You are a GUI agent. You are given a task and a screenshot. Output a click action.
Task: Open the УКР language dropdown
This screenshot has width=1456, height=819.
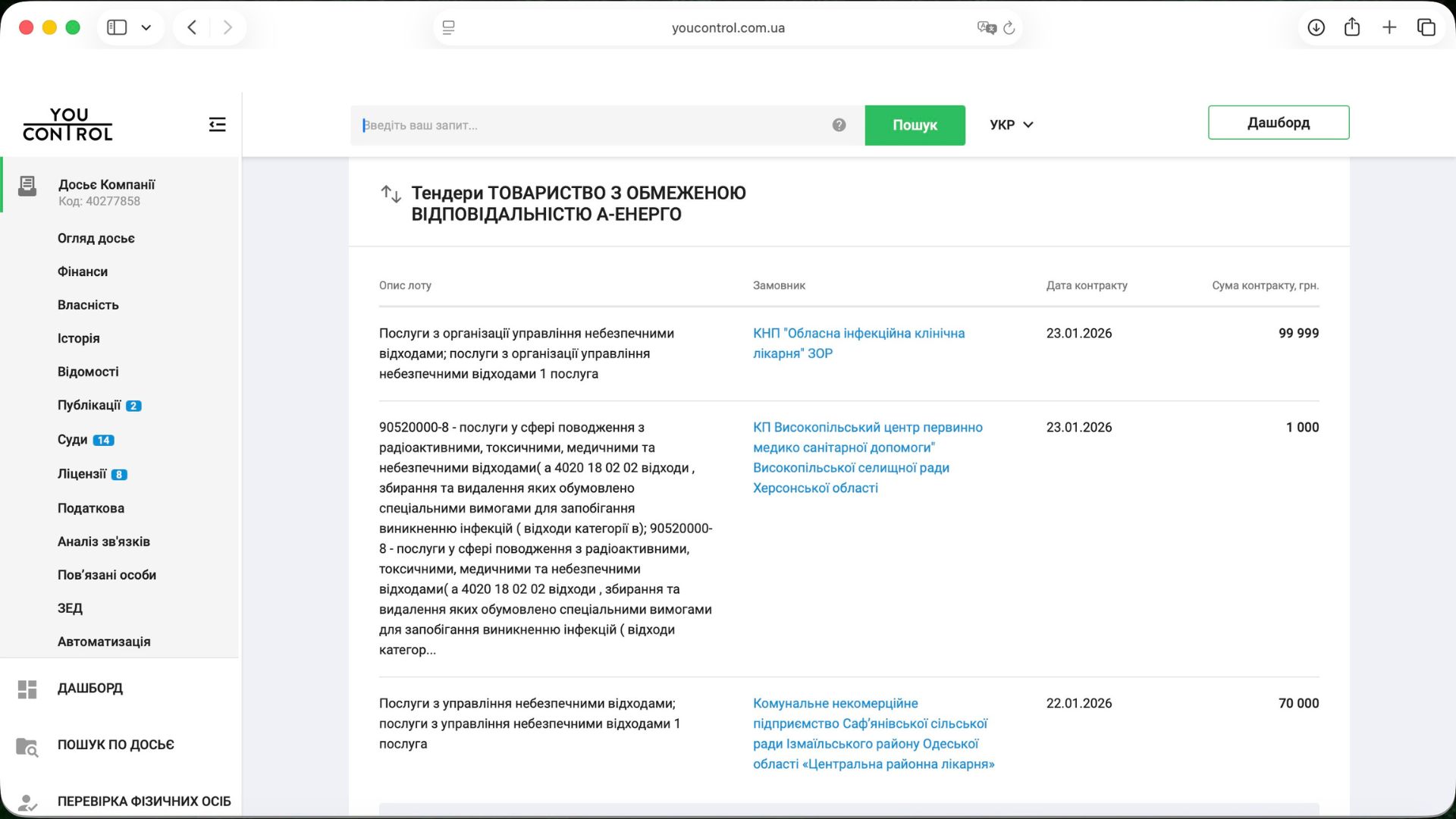tap(1012, 124)
